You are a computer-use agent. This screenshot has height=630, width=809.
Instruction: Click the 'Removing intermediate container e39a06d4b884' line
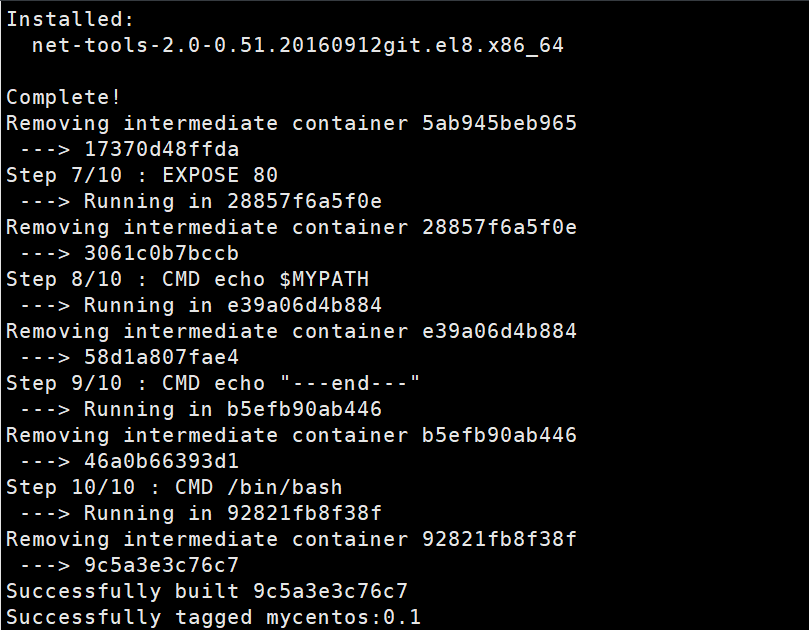(291, 331)
